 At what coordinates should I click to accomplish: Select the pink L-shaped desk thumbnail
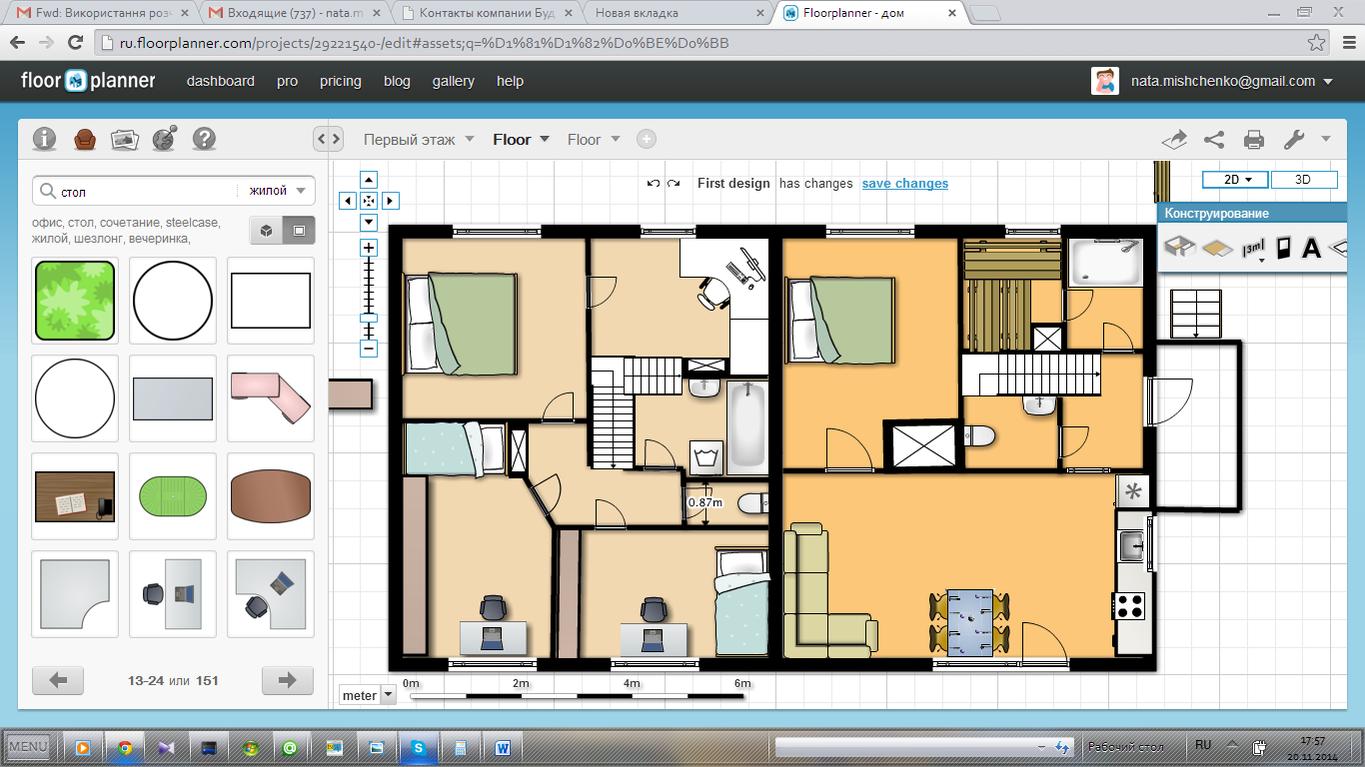(271, 398)
